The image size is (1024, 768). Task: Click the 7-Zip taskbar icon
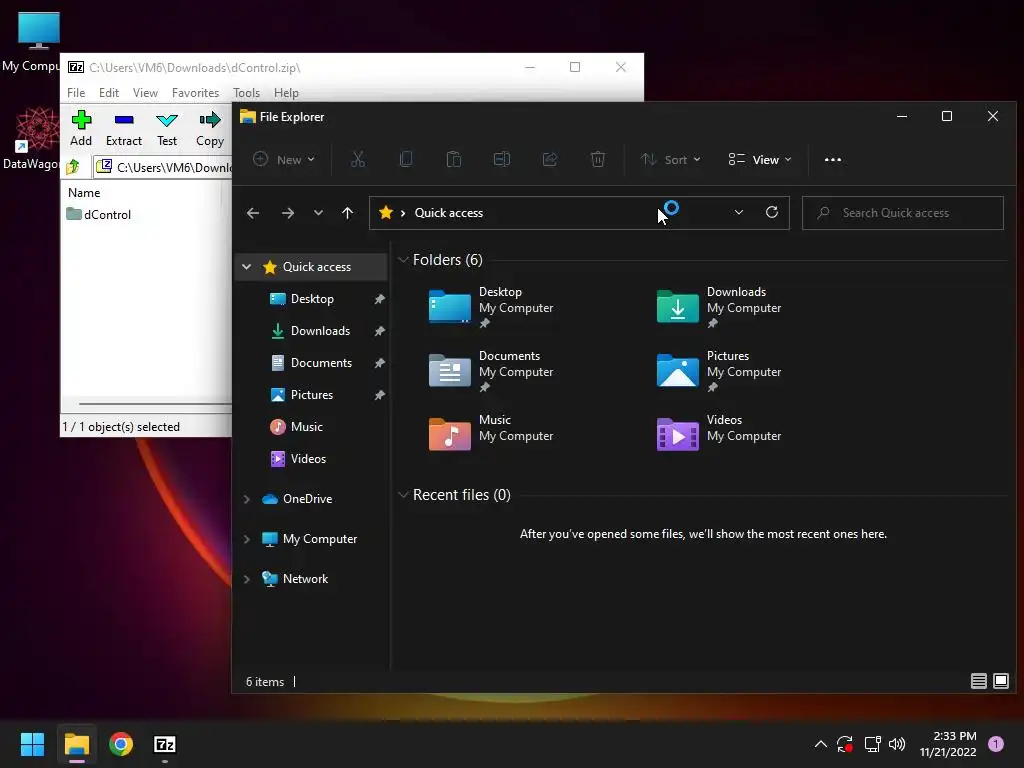point(165,744)
